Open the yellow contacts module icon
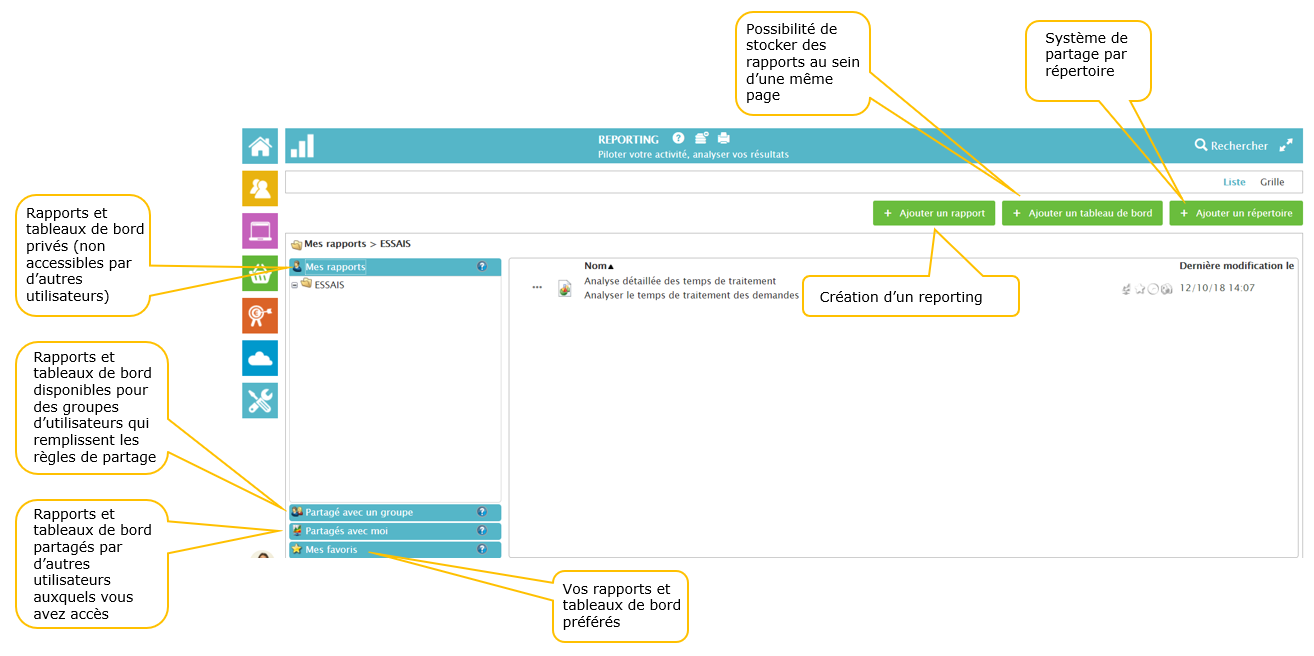Viewport: 1314px width, 656px height. click(260, 188)
